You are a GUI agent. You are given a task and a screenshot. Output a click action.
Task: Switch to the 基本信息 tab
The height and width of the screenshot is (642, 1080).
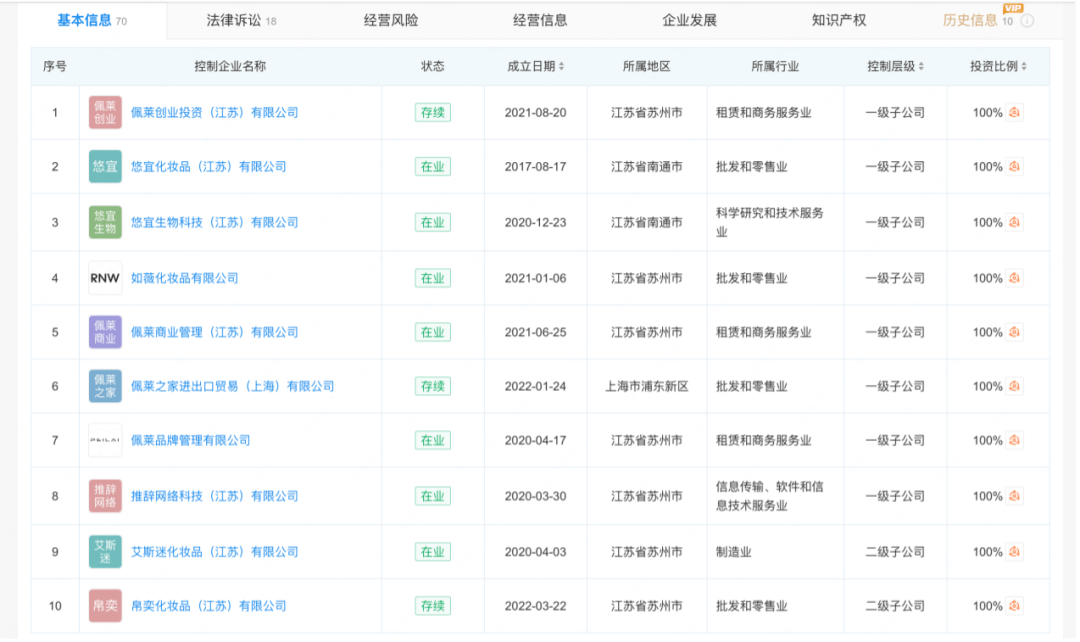coord(92,21)
